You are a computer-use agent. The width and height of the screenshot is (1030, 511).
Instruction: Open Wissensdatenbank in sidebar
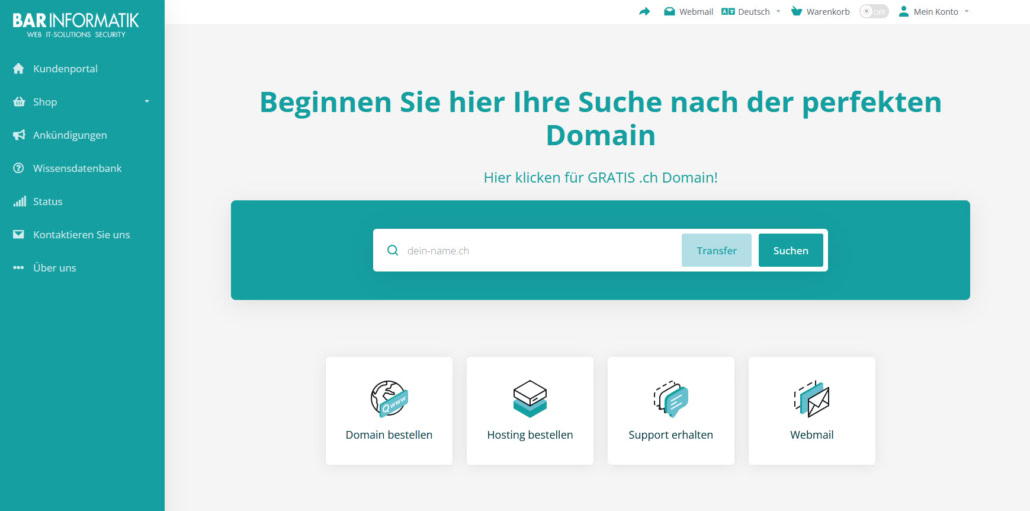click(x=77, y=168)
